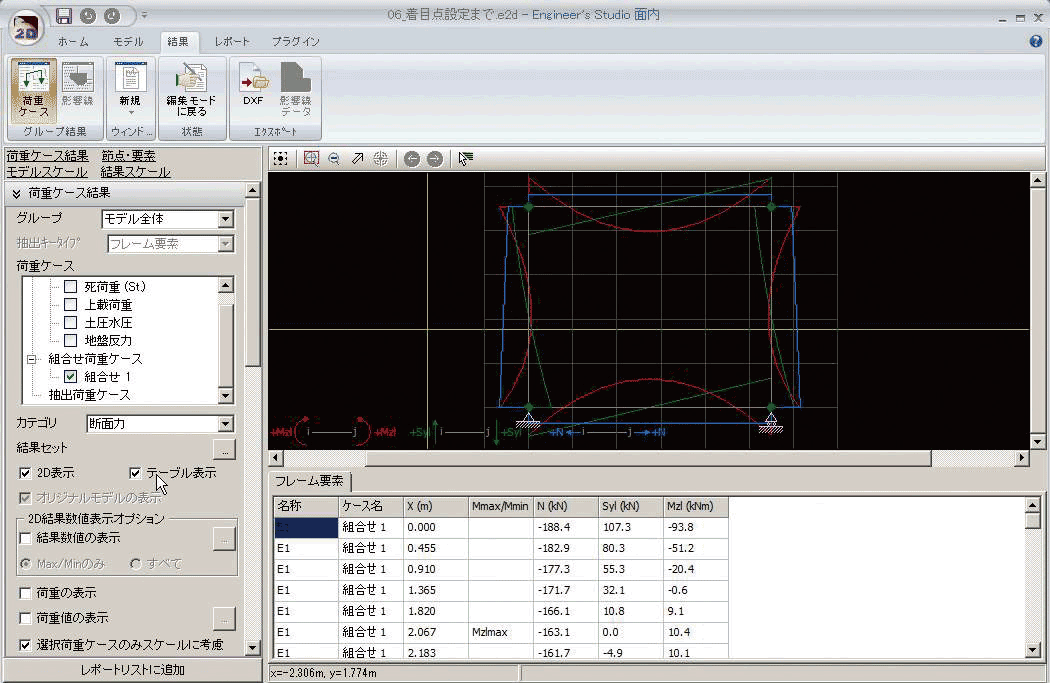Toggle the テーブル表示 checkbox
Screen dimensions: 1050x683
click(135, 473)
